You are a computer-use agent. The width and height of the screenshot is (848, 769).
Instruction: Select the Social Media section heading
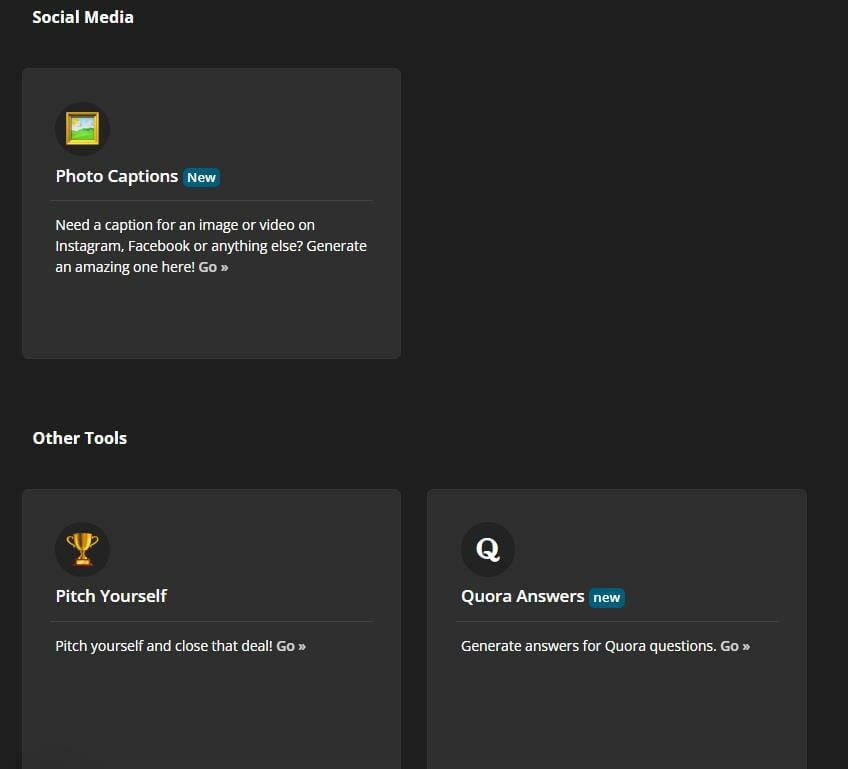pos(83,17)
